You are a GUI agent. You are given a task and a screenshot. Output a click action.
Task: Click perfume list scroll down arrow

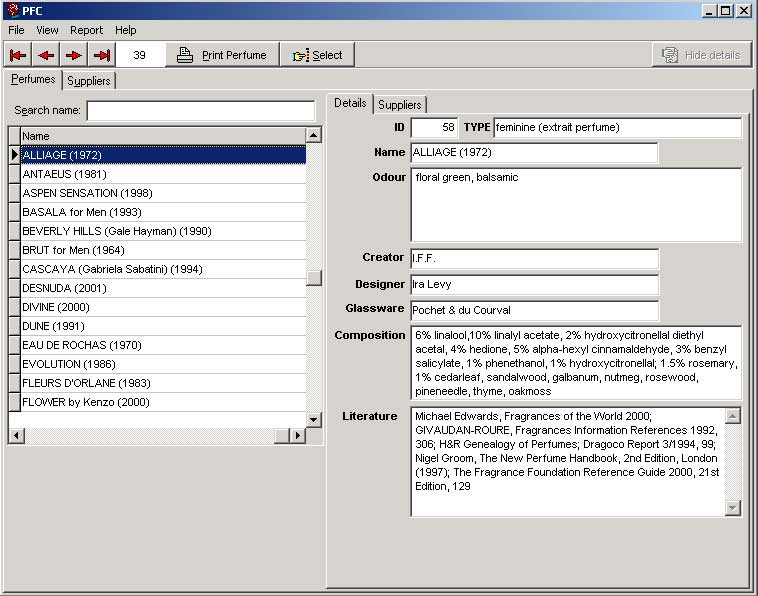tap(314, 420)
